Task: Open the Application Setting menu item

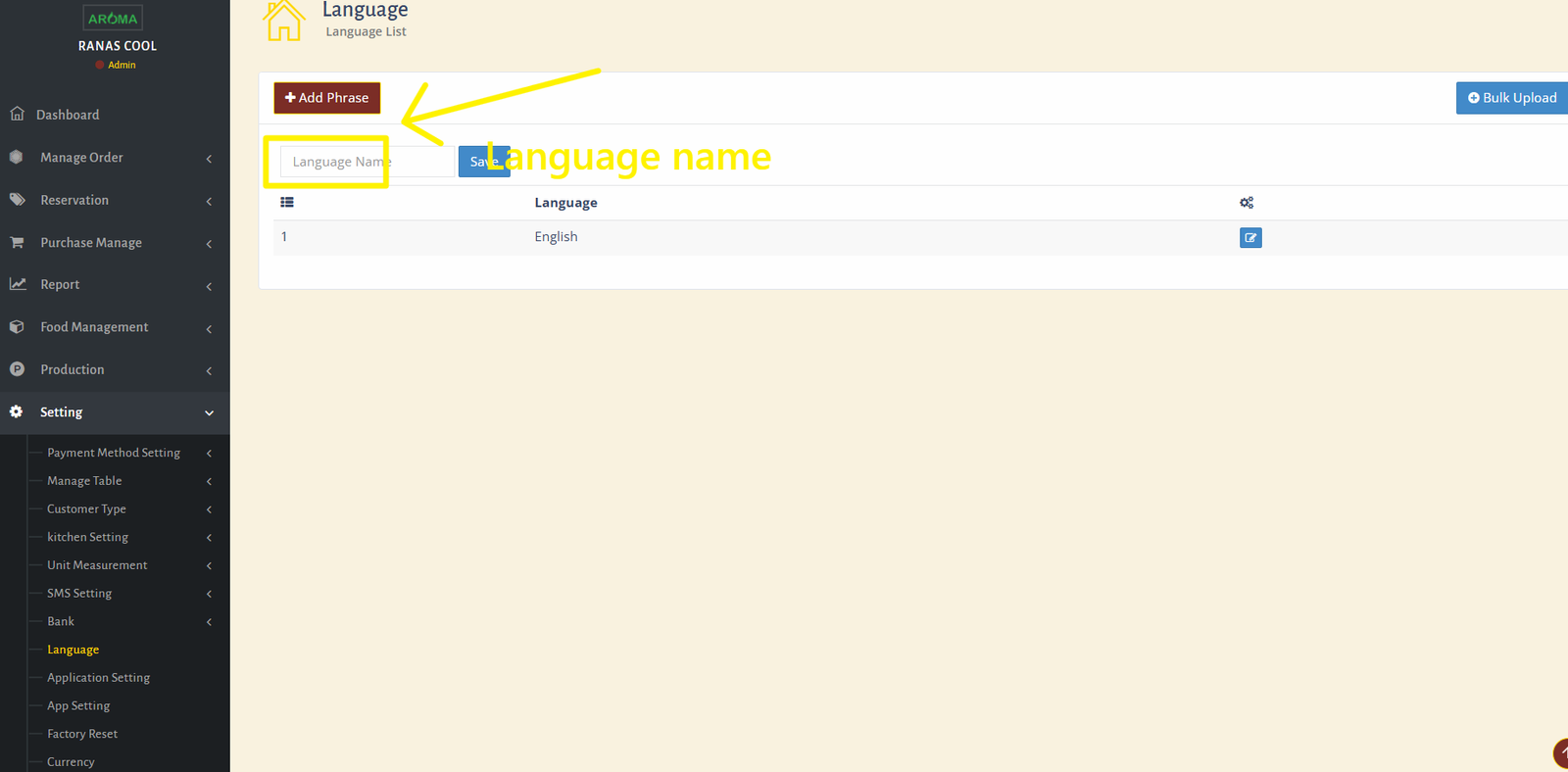Action: coord(98,678)
